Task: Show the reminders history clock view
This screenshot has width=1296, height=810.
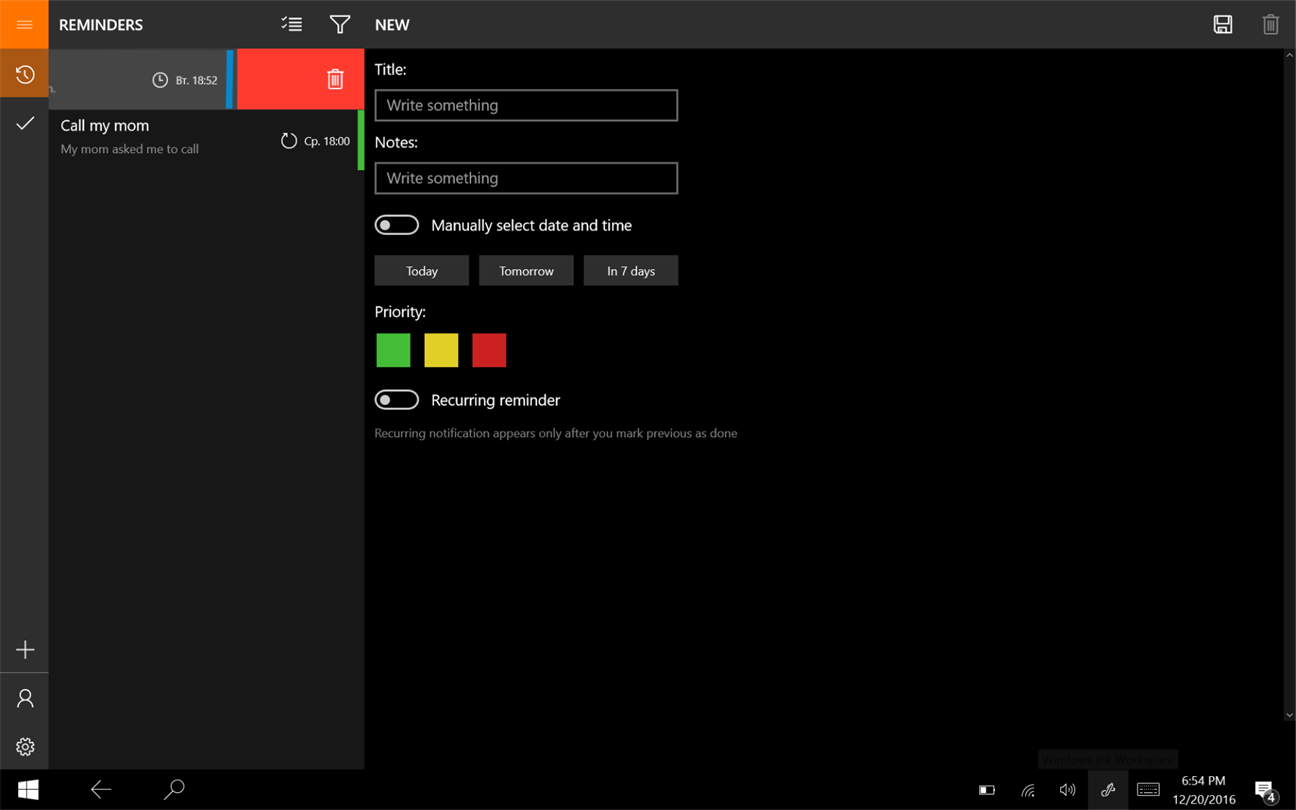Action: pos(24,74)
